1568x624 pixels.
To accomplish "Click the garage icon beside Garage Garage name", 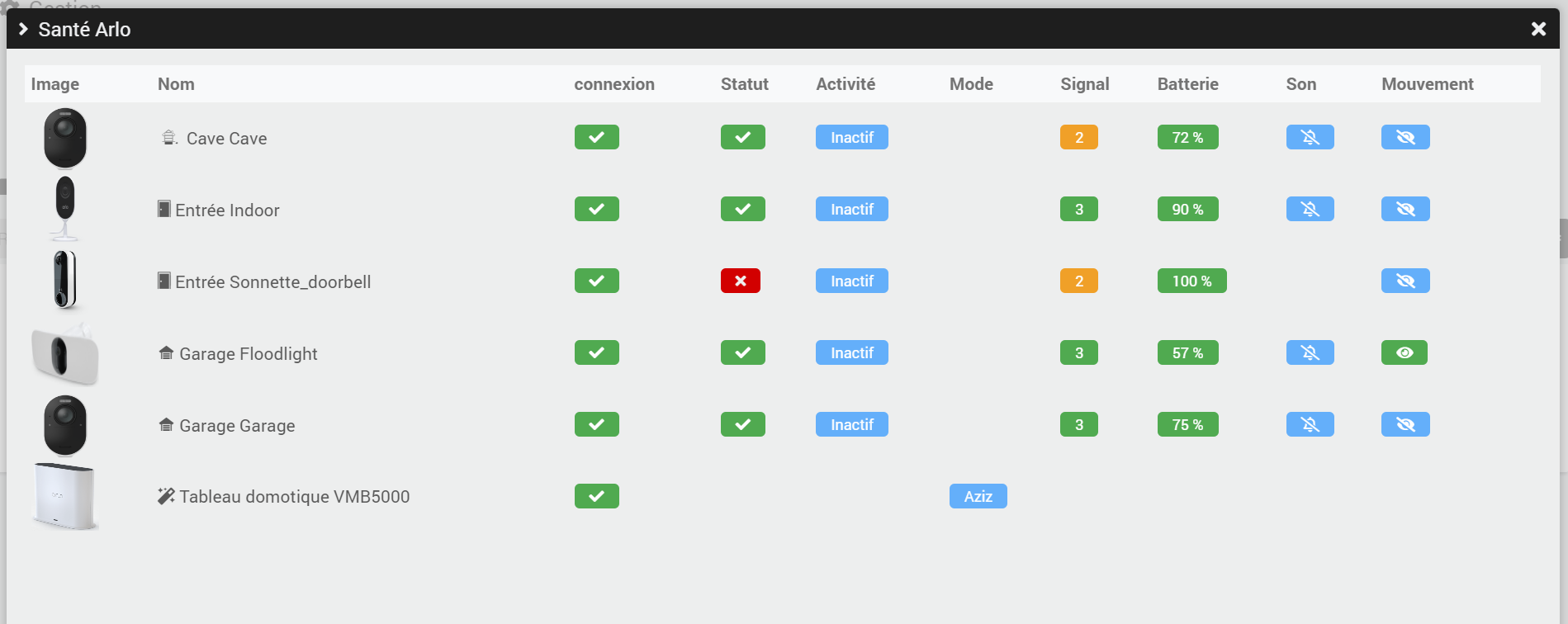I will (x=166, y=425).
